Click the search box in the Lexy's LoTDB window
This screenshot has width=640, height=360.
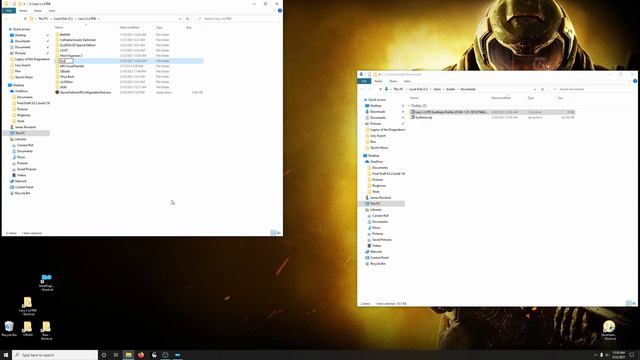point(238,19)
